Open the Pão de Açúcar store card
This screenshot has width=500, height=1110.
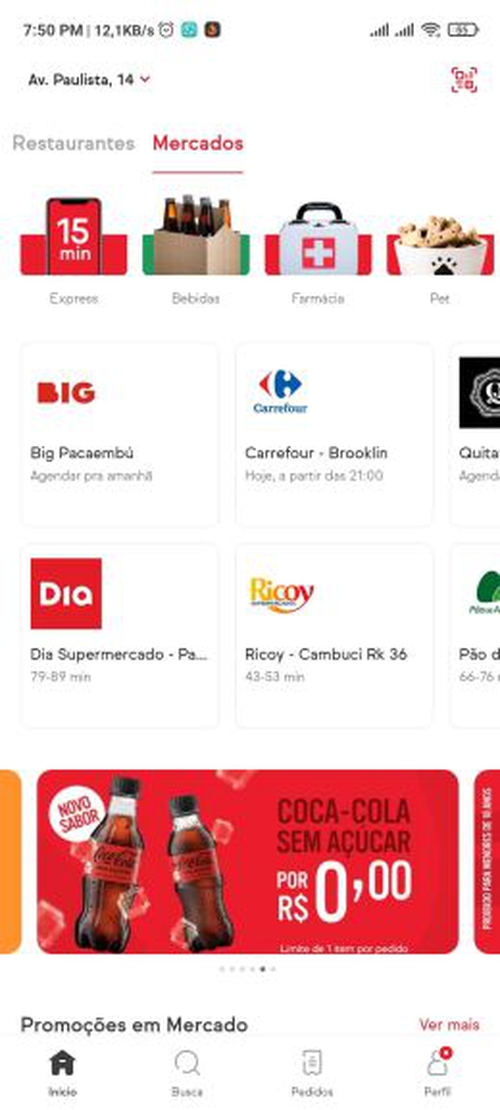click(x=475, y=636)
